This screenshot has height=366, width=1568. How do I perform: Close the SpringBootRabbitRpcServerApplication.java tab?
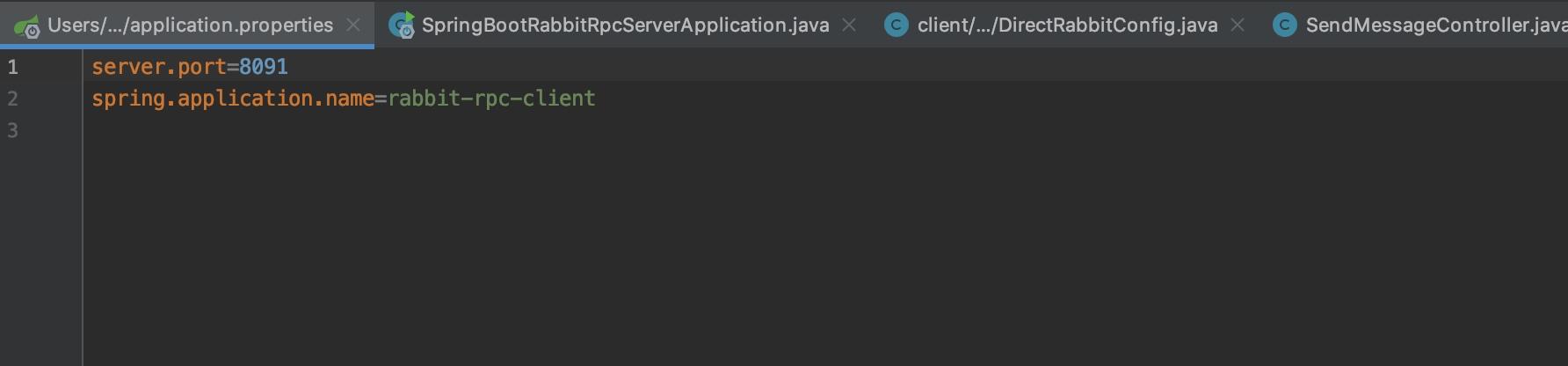tap(849, 26)
